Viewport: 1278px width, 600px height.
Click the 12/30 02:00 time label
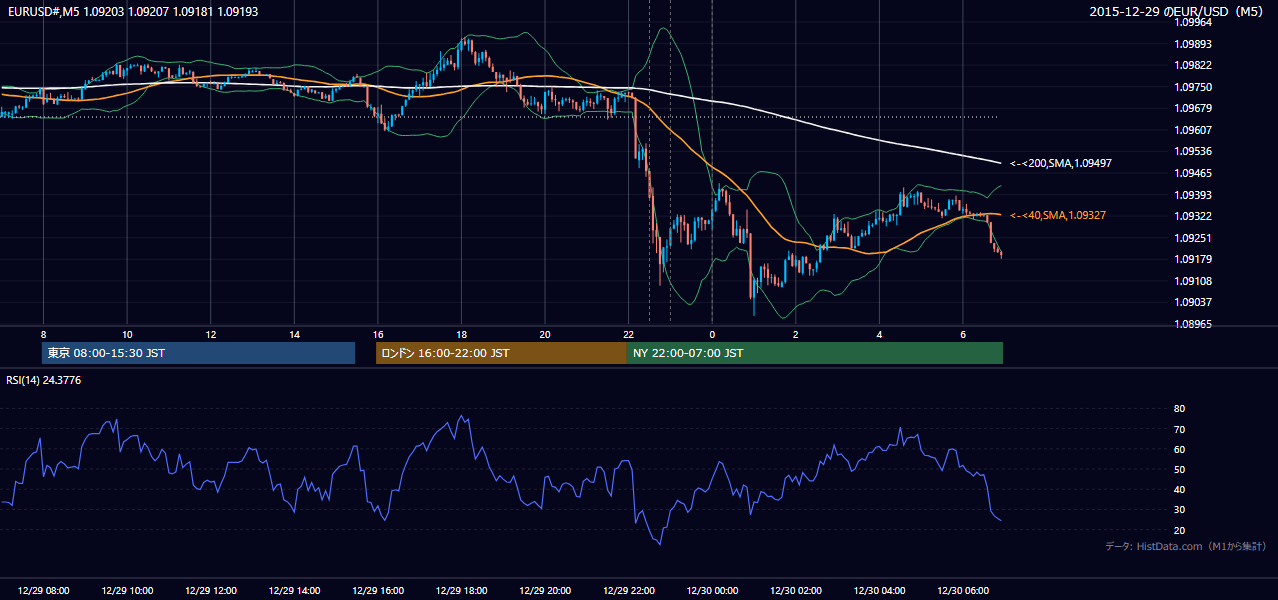click(x=796, y=591)
